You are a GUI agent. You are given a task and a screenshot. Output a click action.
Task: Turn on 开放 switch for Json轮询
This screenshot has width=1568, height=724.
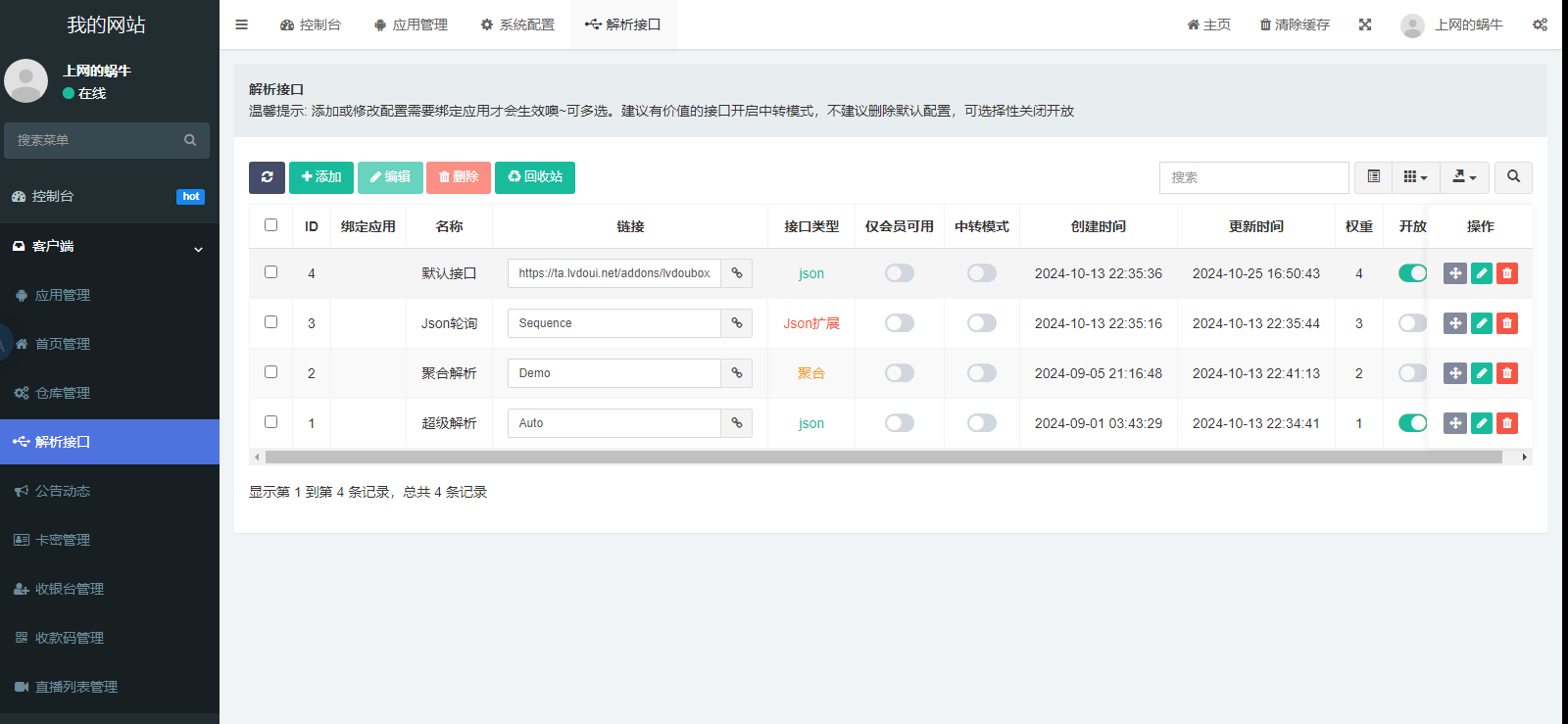[x=1412, y=323]
